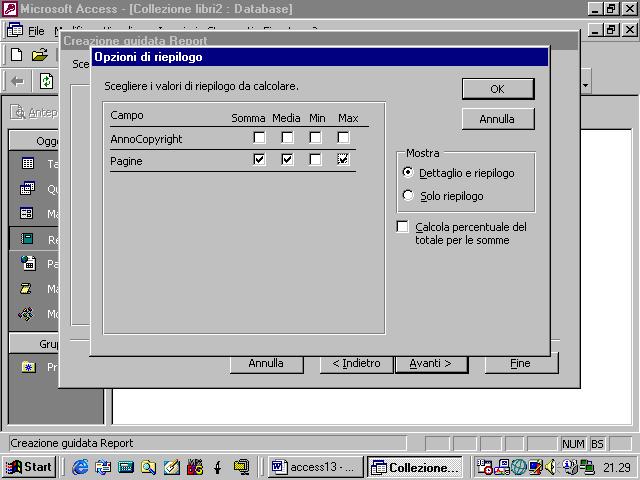Click the New database toolbar icon
The image size is (640, 480).
[x=17, y=55]
